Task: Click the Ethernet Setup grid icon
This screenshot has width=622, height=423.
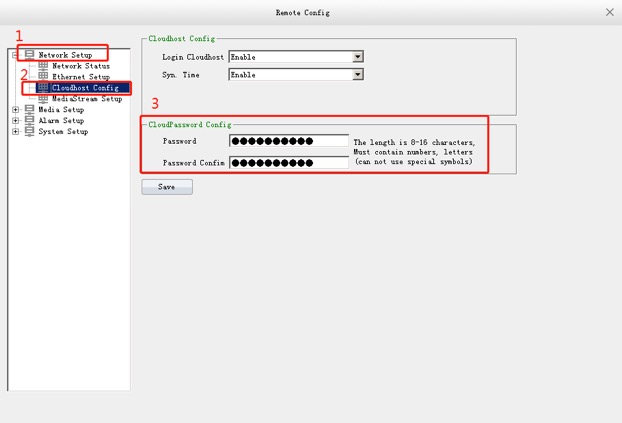Action: coord(43,77)
